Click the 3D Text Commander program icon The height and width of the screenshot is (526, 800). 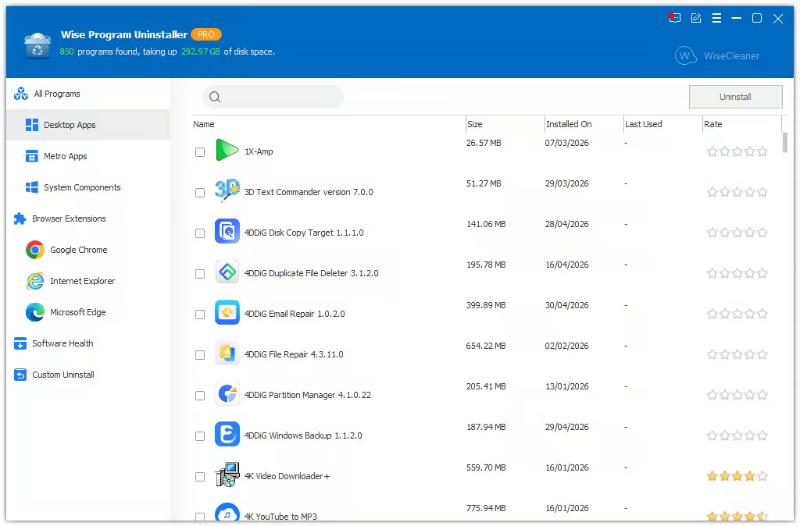pyautogui.click(x=227, y=191)
